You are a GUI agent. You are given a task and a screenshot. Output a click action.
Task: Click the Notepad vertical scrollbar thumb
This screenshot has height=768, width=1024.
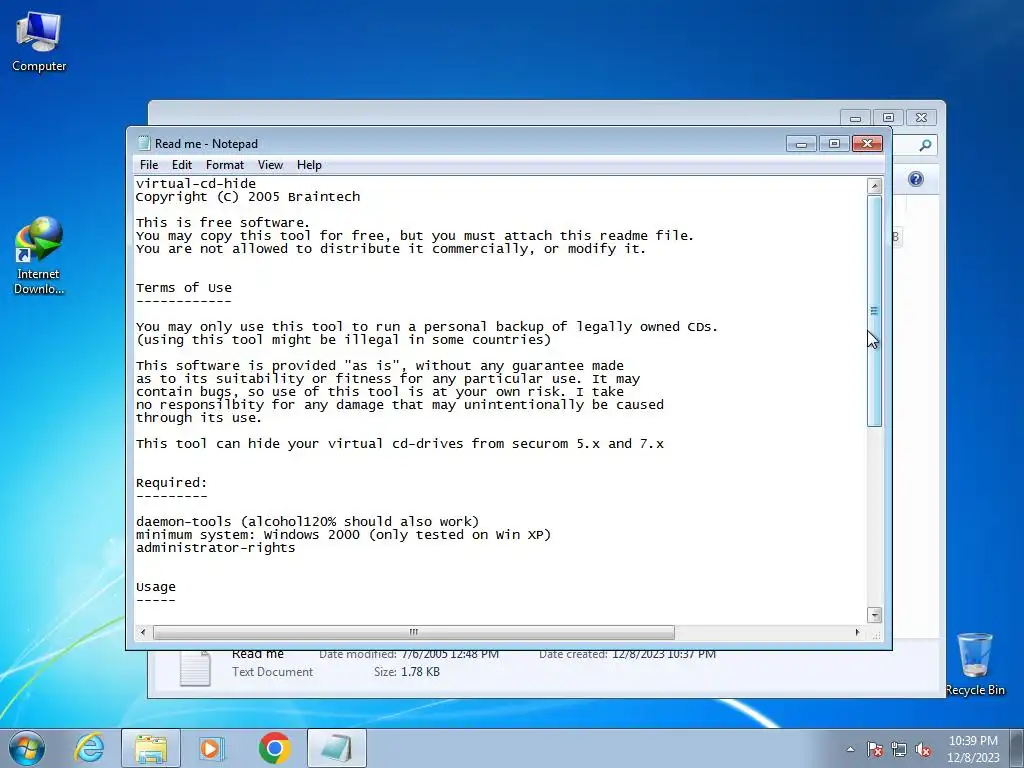pyautogui.click(x=874, y=311)
